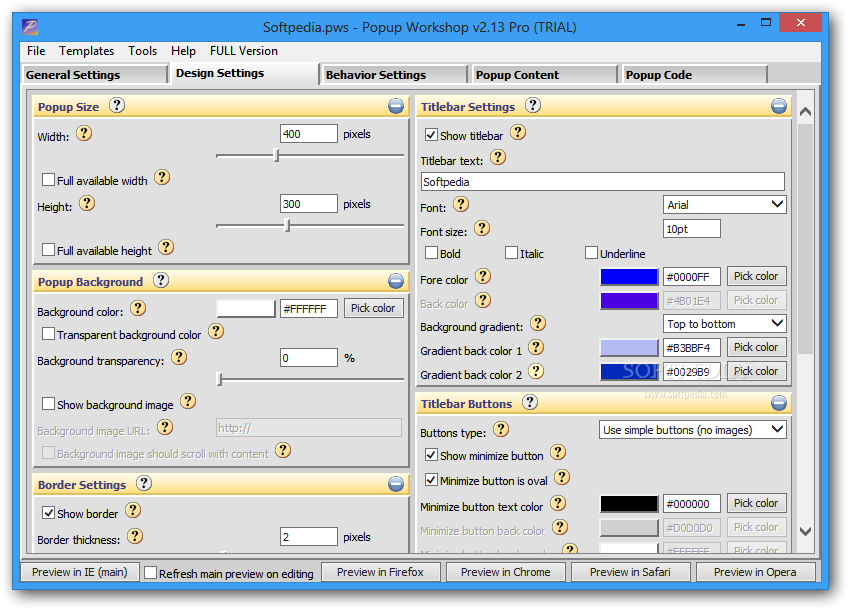Click help icon for Background gradient
Viewport: 849px width, 610px height.
pos(538,324)
